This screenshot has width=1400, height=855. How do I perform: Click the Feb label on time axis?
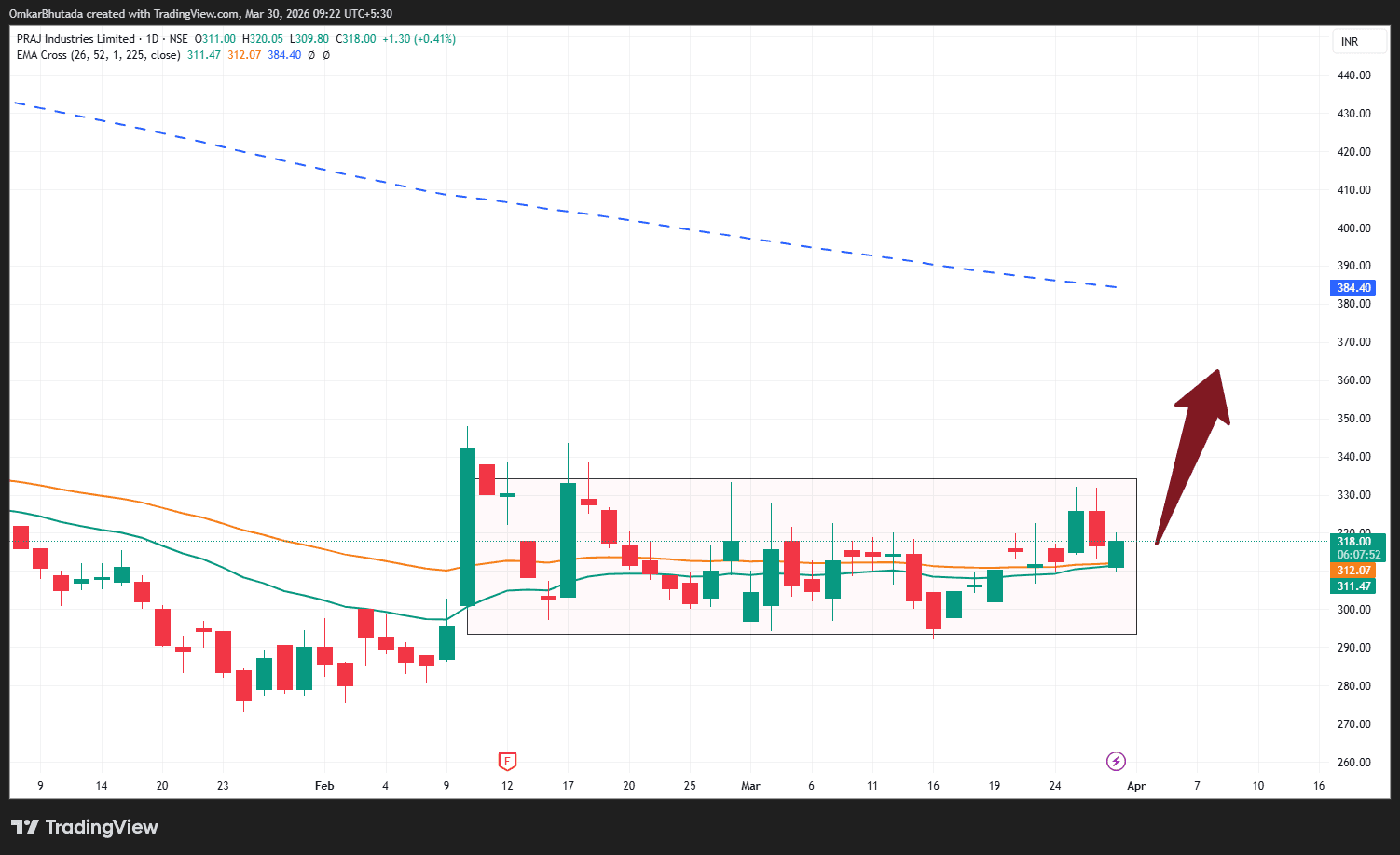pos(324,786)
